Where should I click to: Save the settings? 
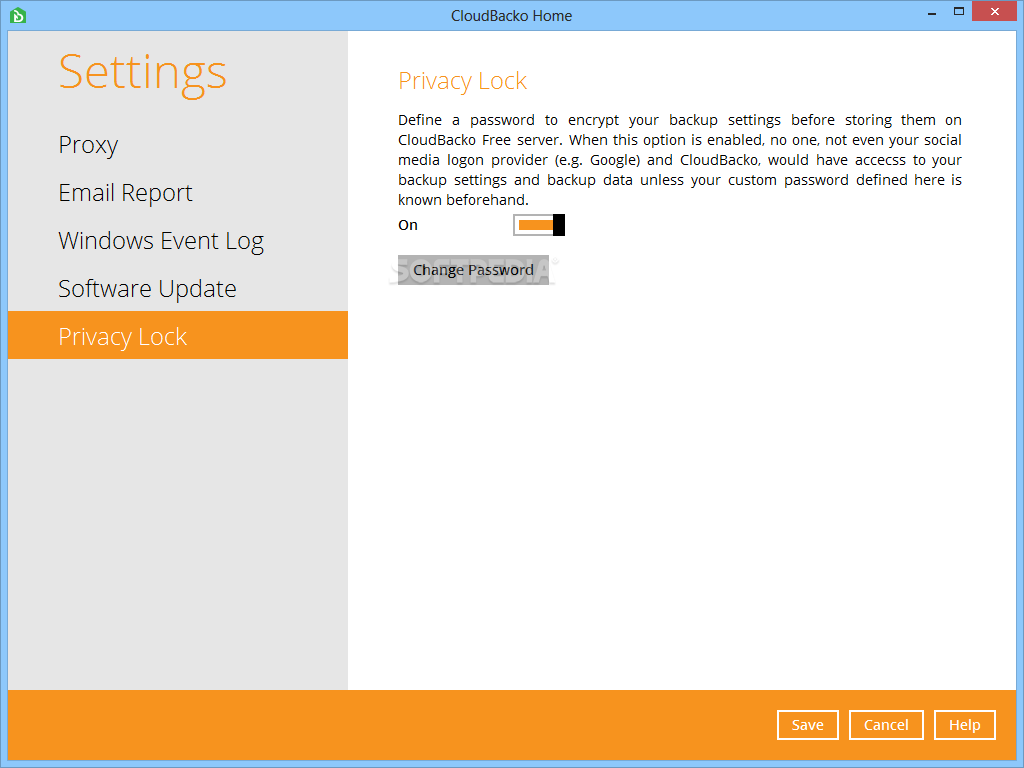coord(808,725)
